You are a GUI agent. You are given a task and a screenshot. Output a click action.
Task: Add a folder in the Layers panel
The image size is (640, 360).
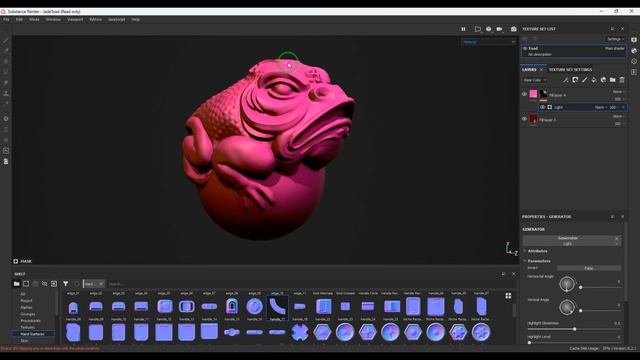tap(613, 80)
